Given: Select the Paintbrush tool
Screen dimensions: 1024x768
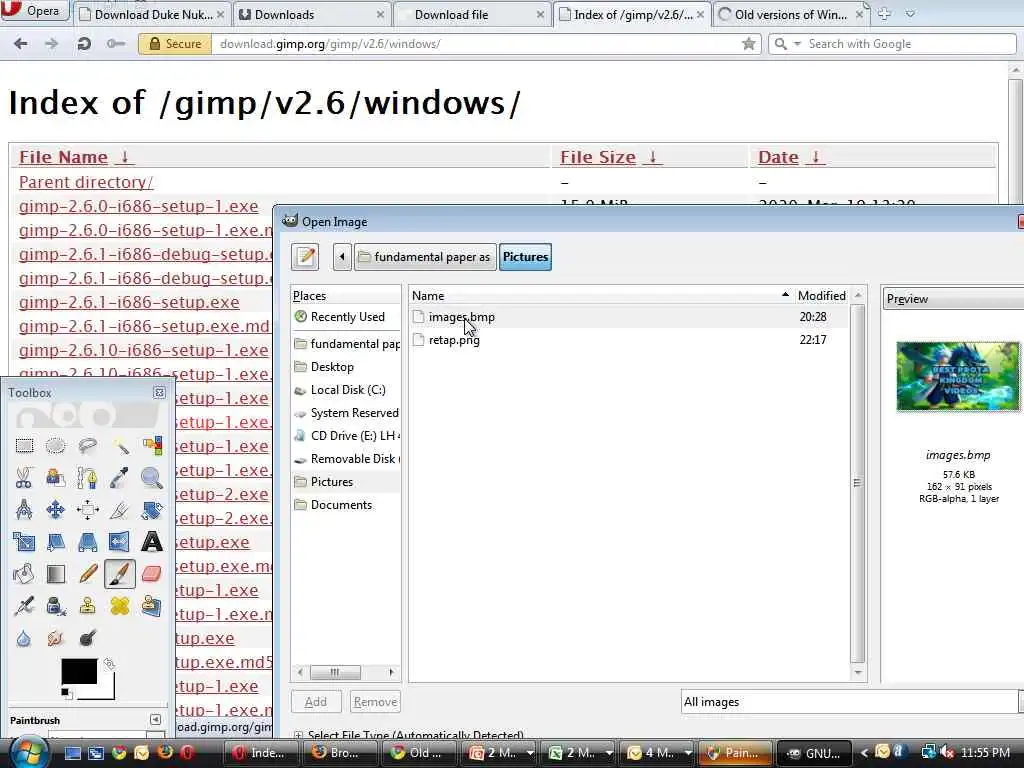Looking at the screenshot, I should (x=120, y=574).
